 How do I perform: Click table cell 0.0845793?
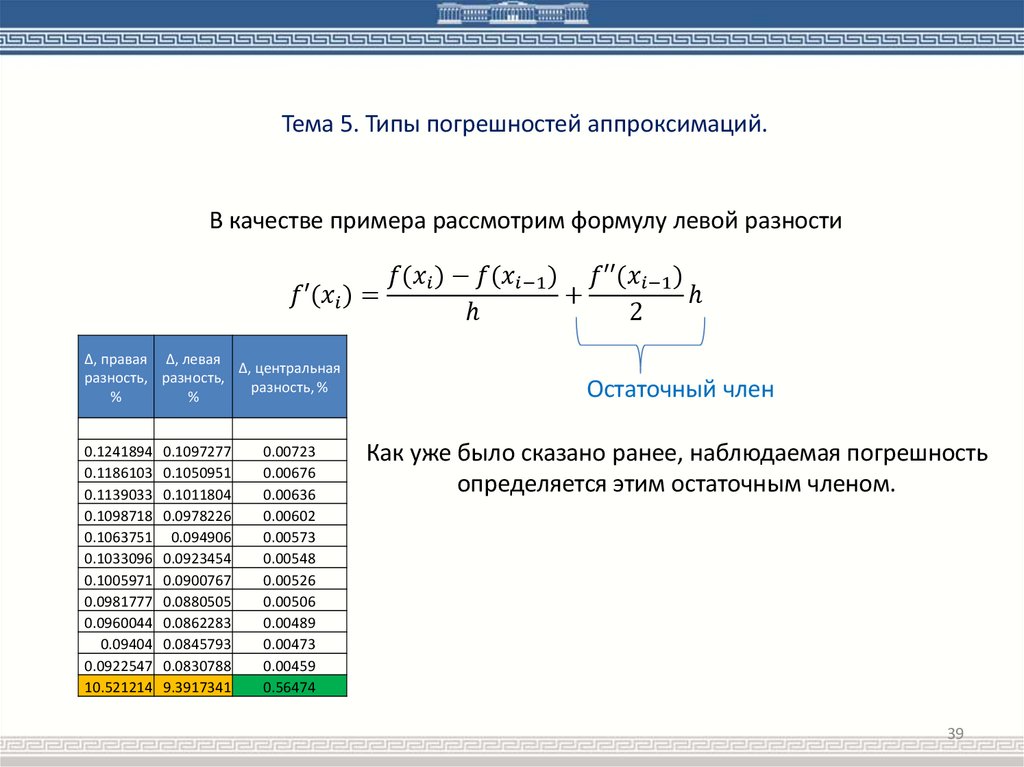pos(193,644)
